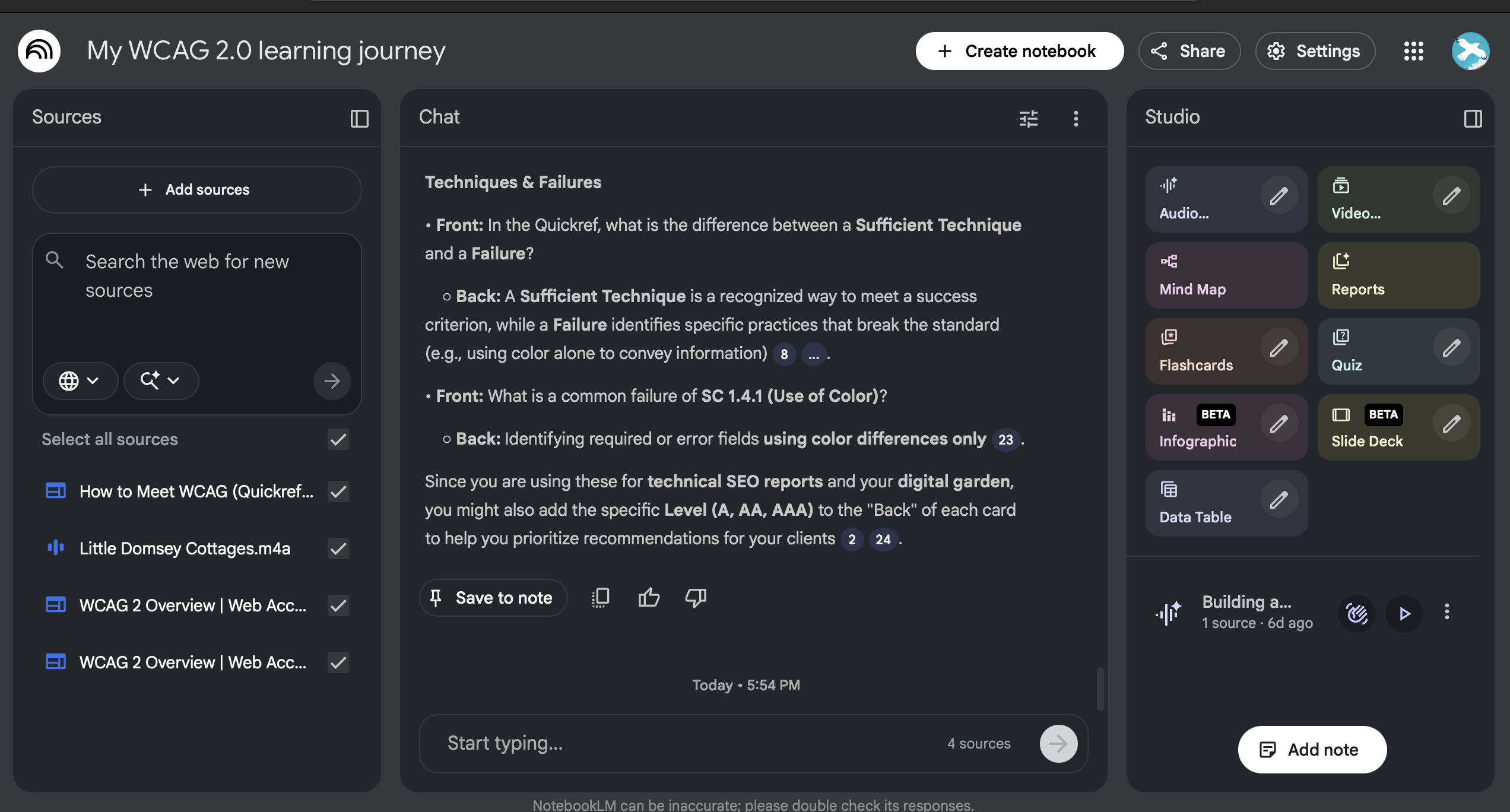Open the AI search mode dropdown
The width and height of the screenshot is (1510, 812).
160,380
